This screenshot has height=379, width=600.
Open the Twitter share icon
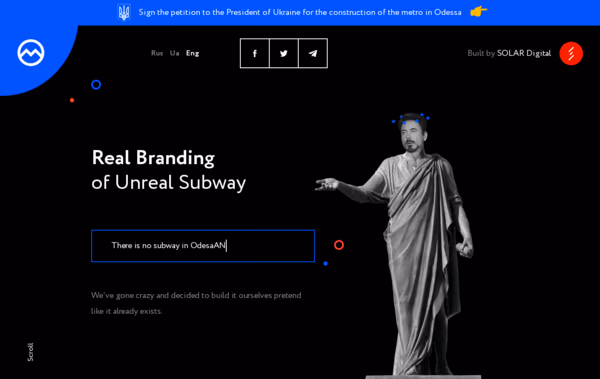pyautogui.click(x=284, y=53)
